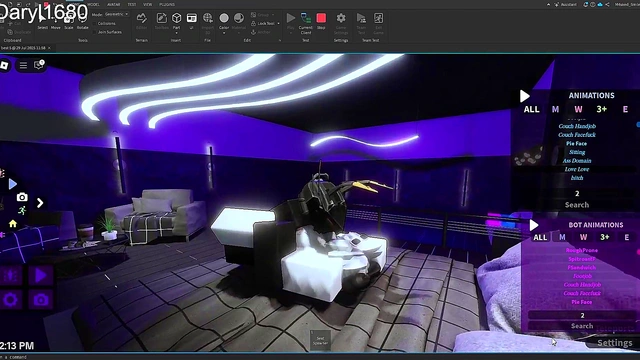
Task: Click the white camera icon on left sidebar
Action: [22, 198]
